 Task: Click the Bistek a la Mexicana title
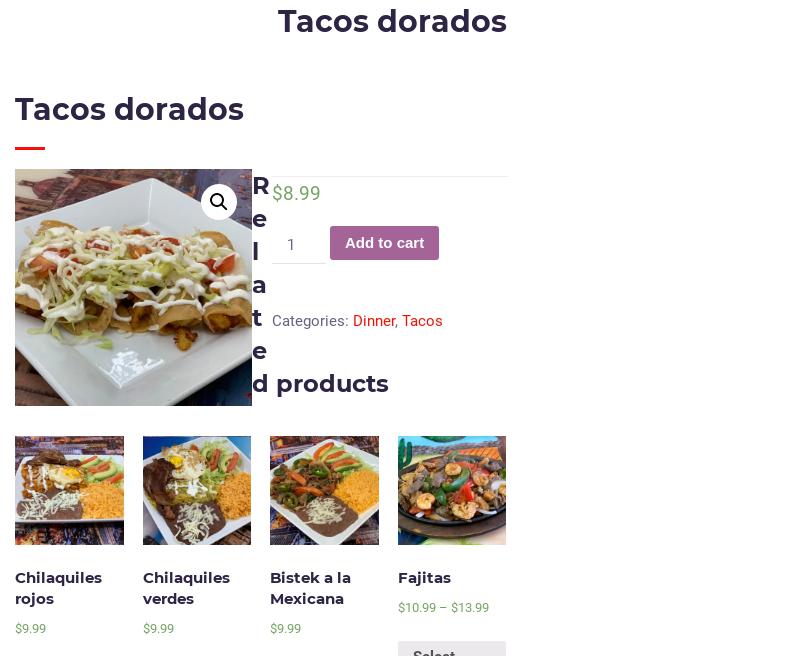[310, 588]
